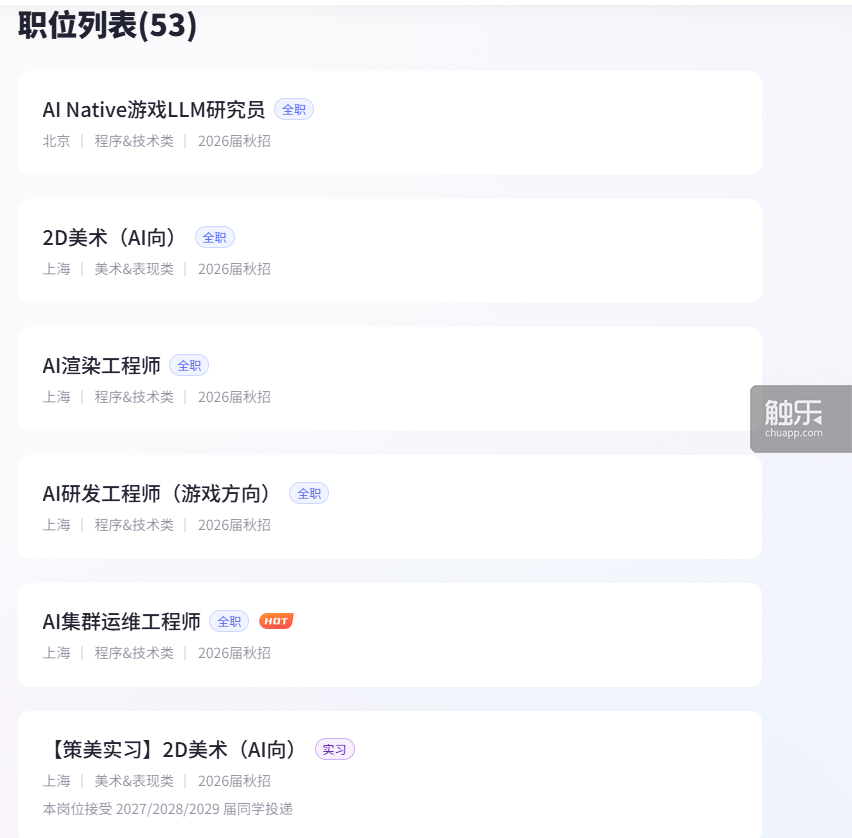This screenshot has height=838, width=852.
Task: Click 全职 tag beside AI Native游戏LLM研究员
Action: [x=294, y=109]
